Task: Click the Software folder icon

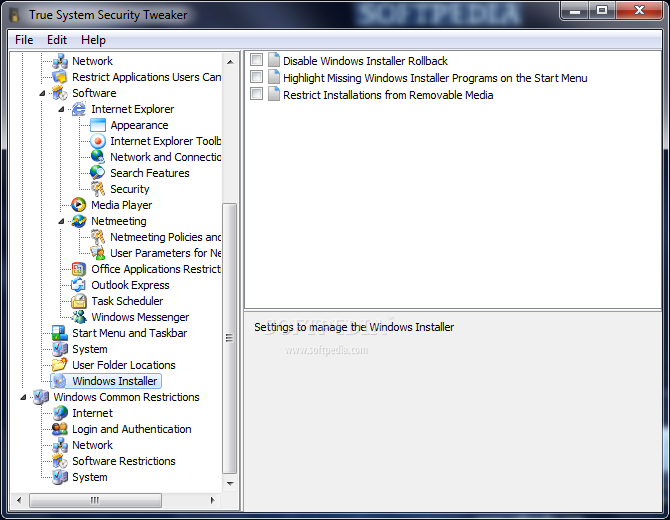Action: click(x=60, y=93)
